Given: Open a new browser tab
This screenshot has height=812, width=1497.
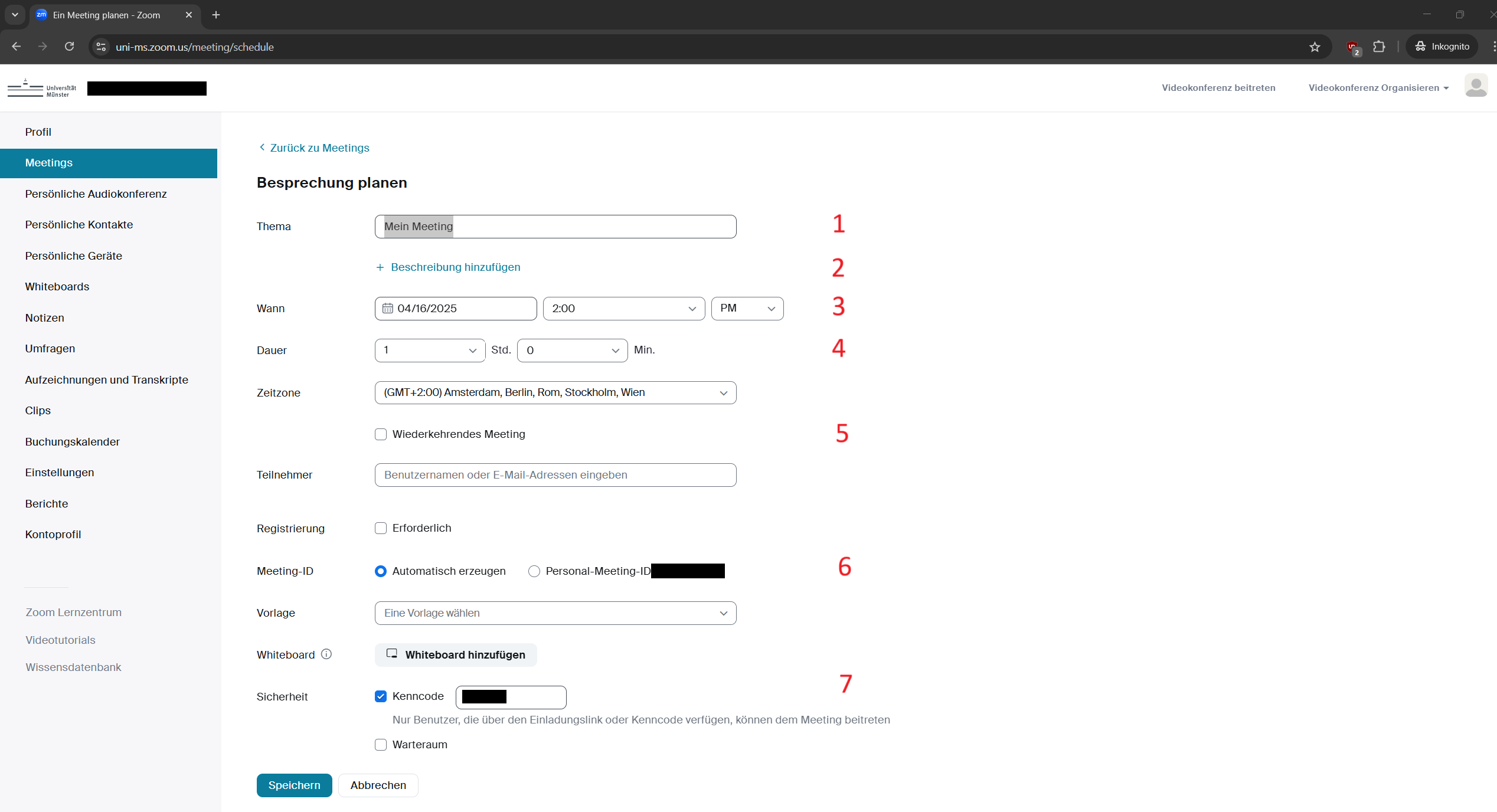Looking at the screenshot, I should 216,15.
